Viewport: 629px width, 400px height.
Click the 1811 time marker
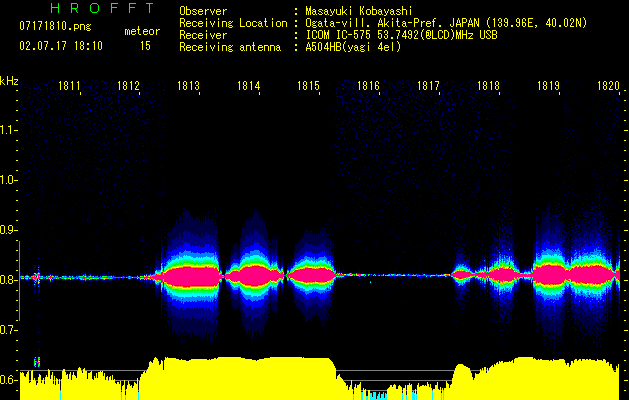pos(69,86)
